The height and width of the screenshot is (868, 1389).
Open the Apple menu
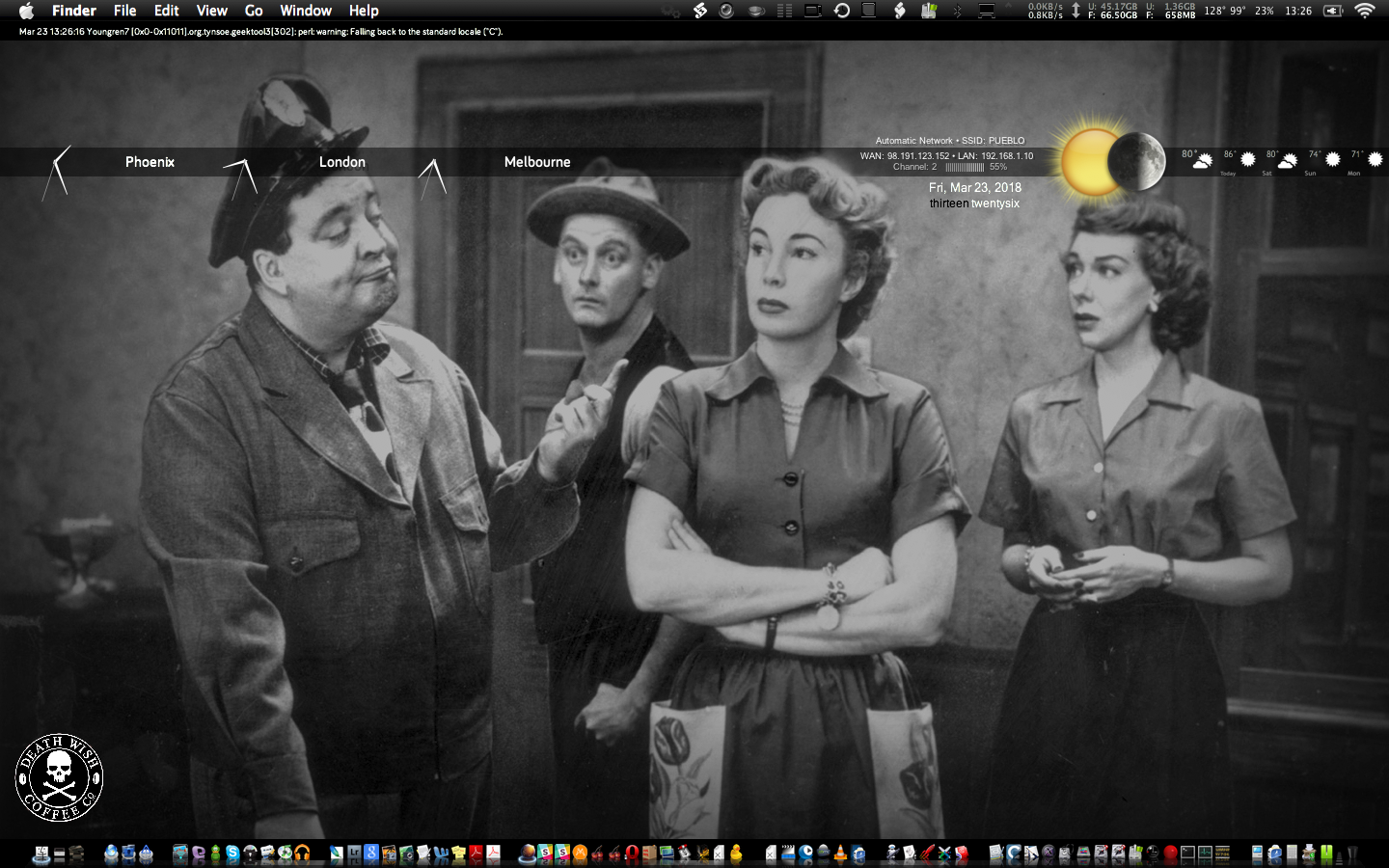tap(26, 11)
